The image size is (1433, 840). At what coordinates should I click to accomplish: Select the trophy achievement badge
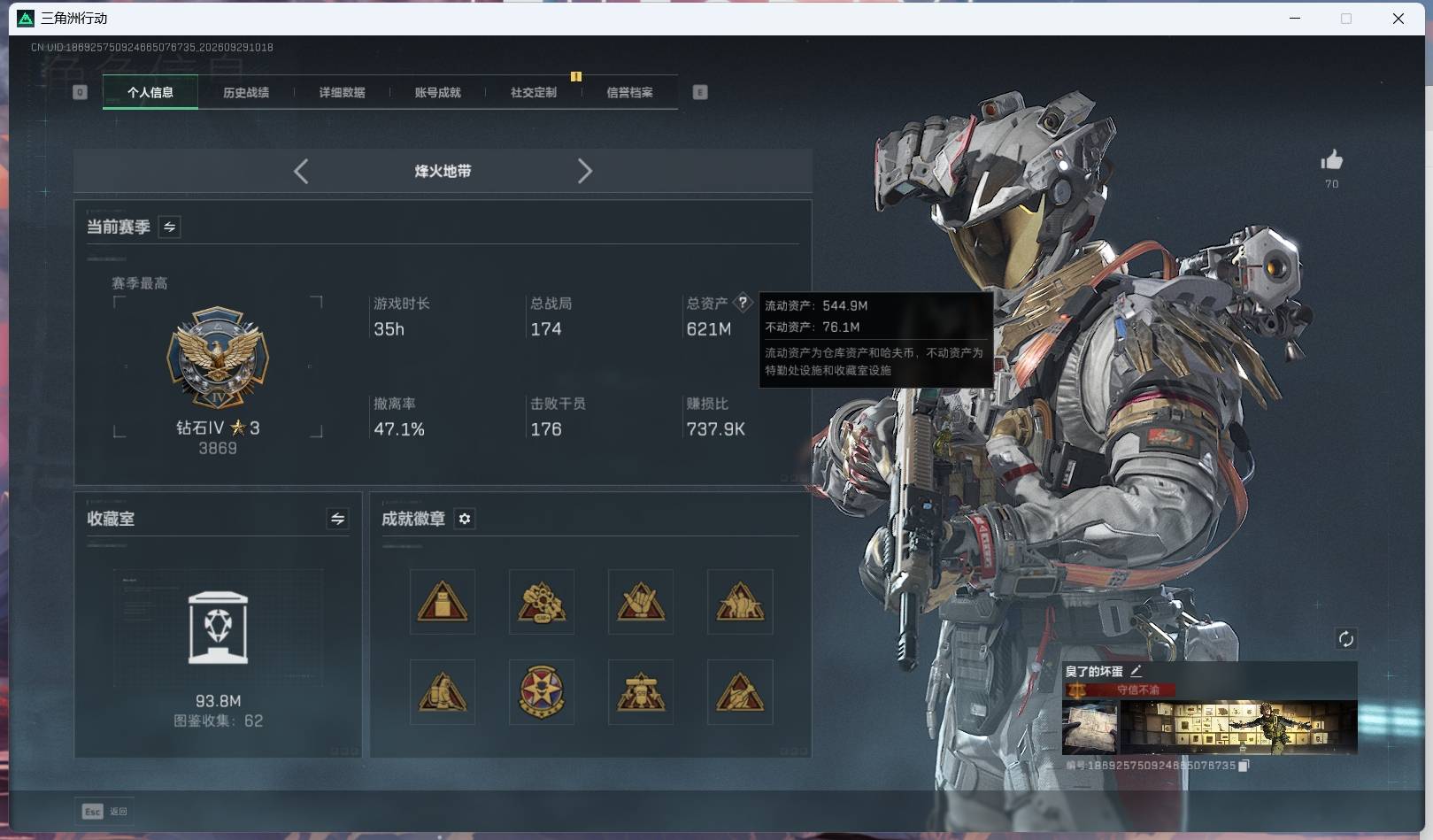tap(641, 692)
